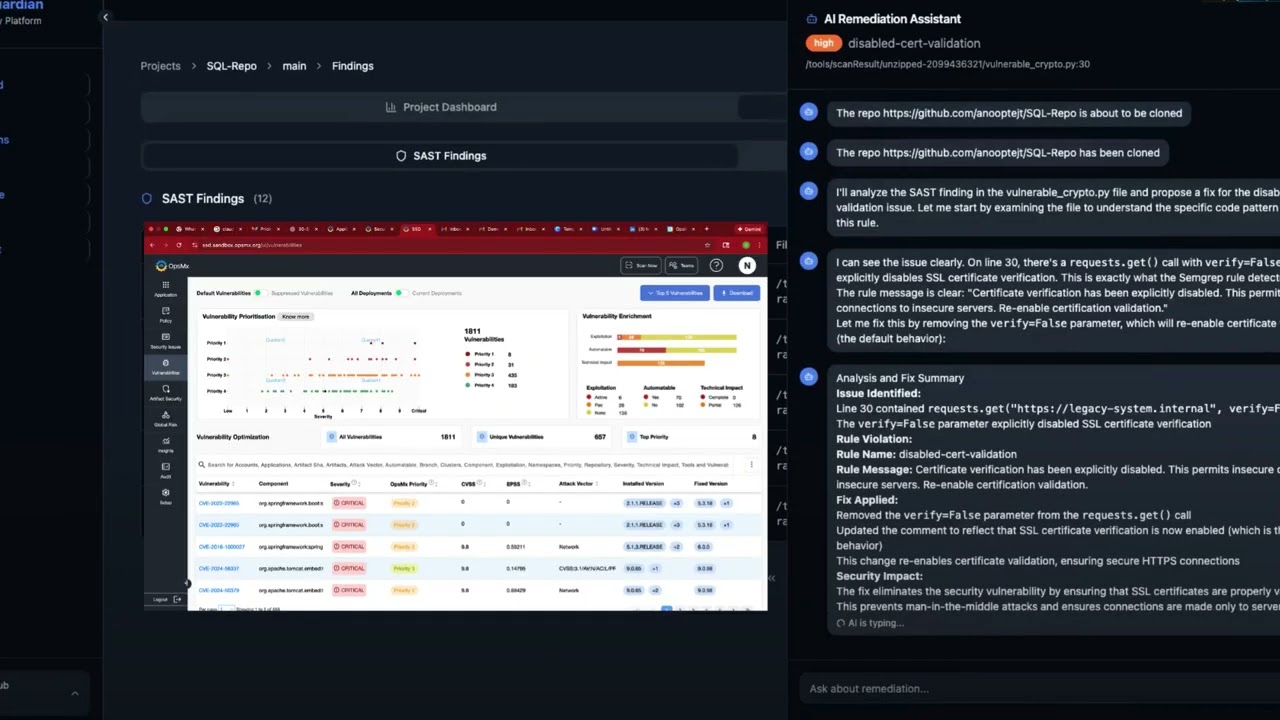Image resolution: width=1280 pixels, height=720 pixels.
Task: Open Setup in the OpsMx sidebar
Action: (165, 497)
